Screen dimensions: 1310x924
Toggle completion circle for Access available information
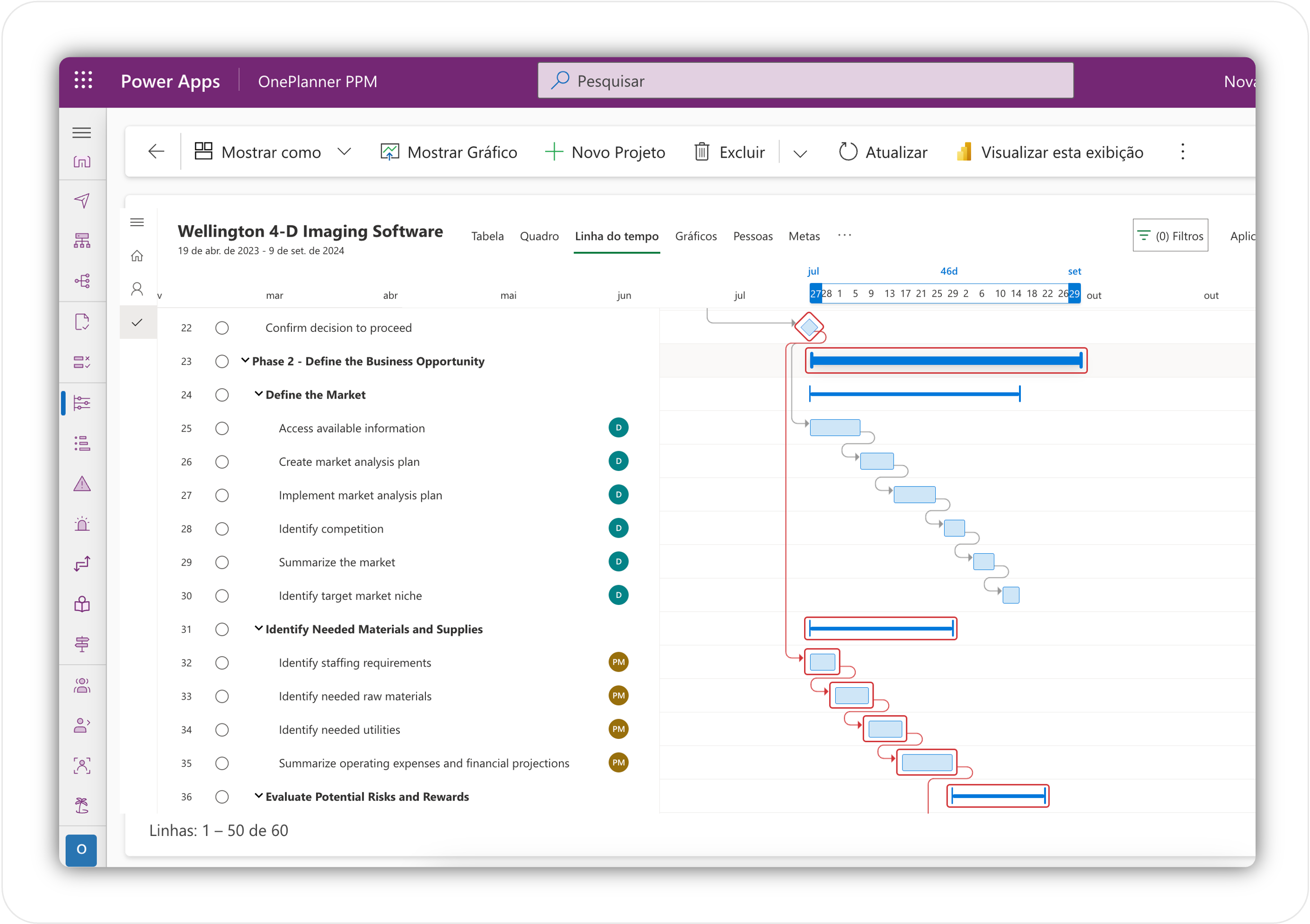pyautogui.click(x=222, y=428)
